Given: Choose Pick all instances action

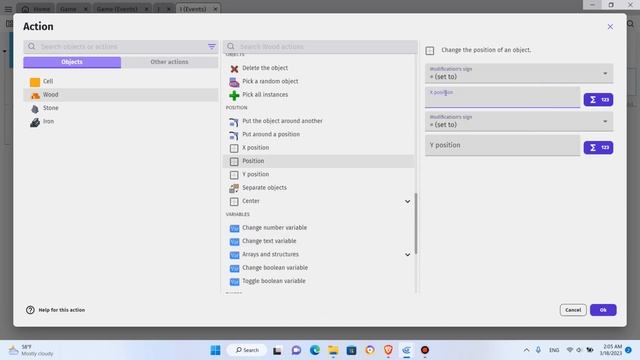Looking at the screenshot, I should [x=319, y=95].
